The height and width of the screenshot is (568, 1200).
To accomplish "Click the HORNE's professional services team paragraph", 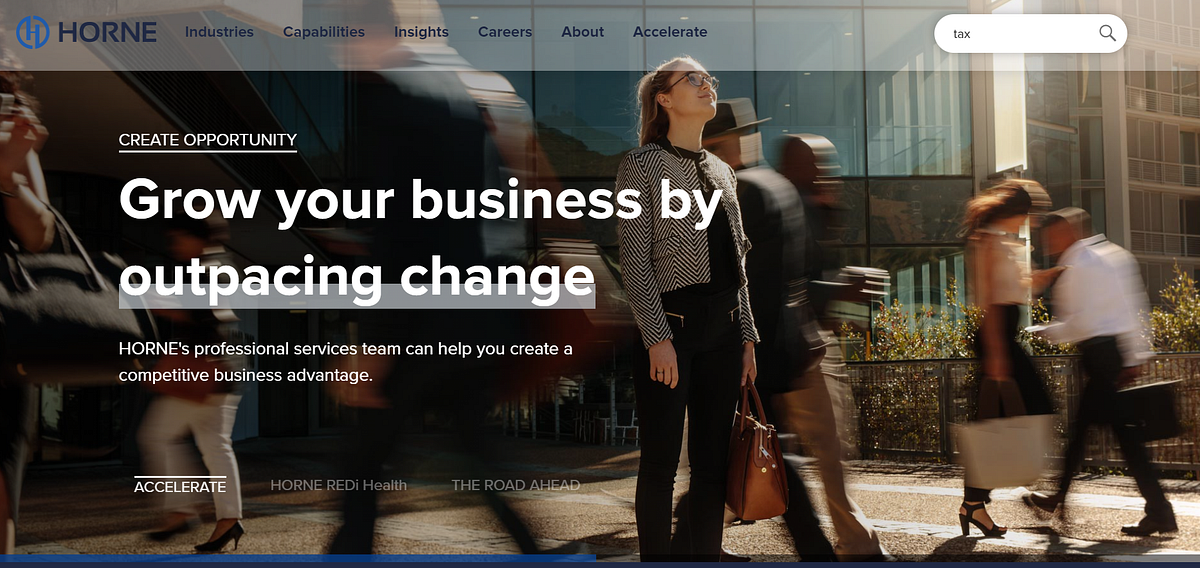I will 346,362.
